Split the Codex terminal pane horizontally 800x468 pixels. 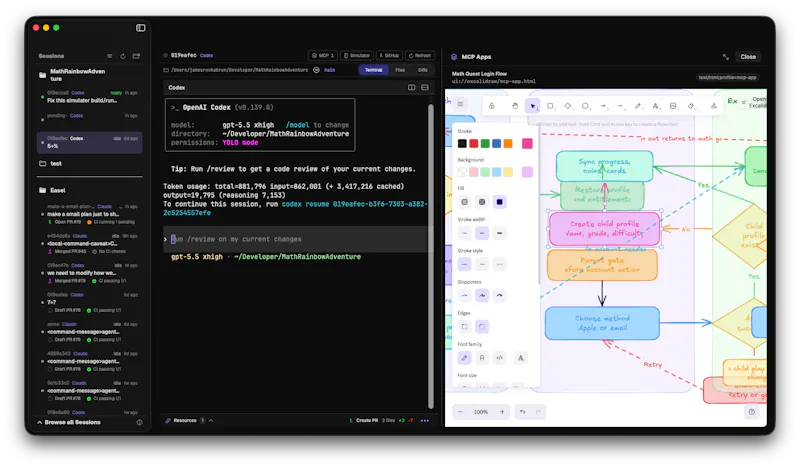424,87
